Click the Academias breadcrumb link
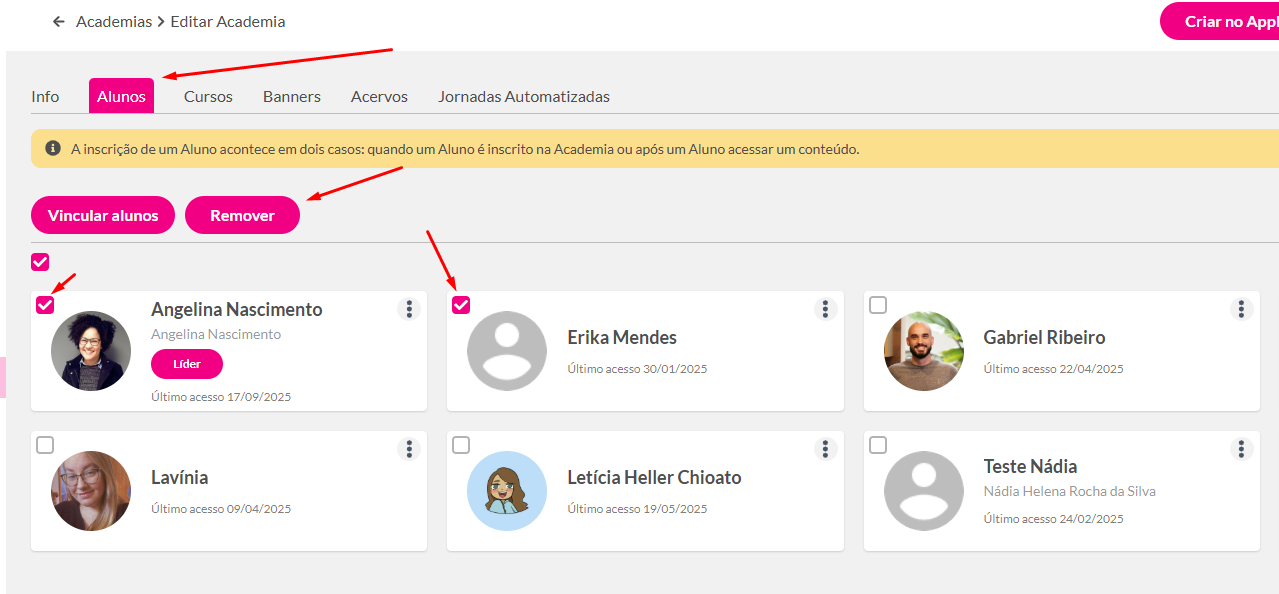This screenshot has width=1279, height=594. click(x=114, y=21)
